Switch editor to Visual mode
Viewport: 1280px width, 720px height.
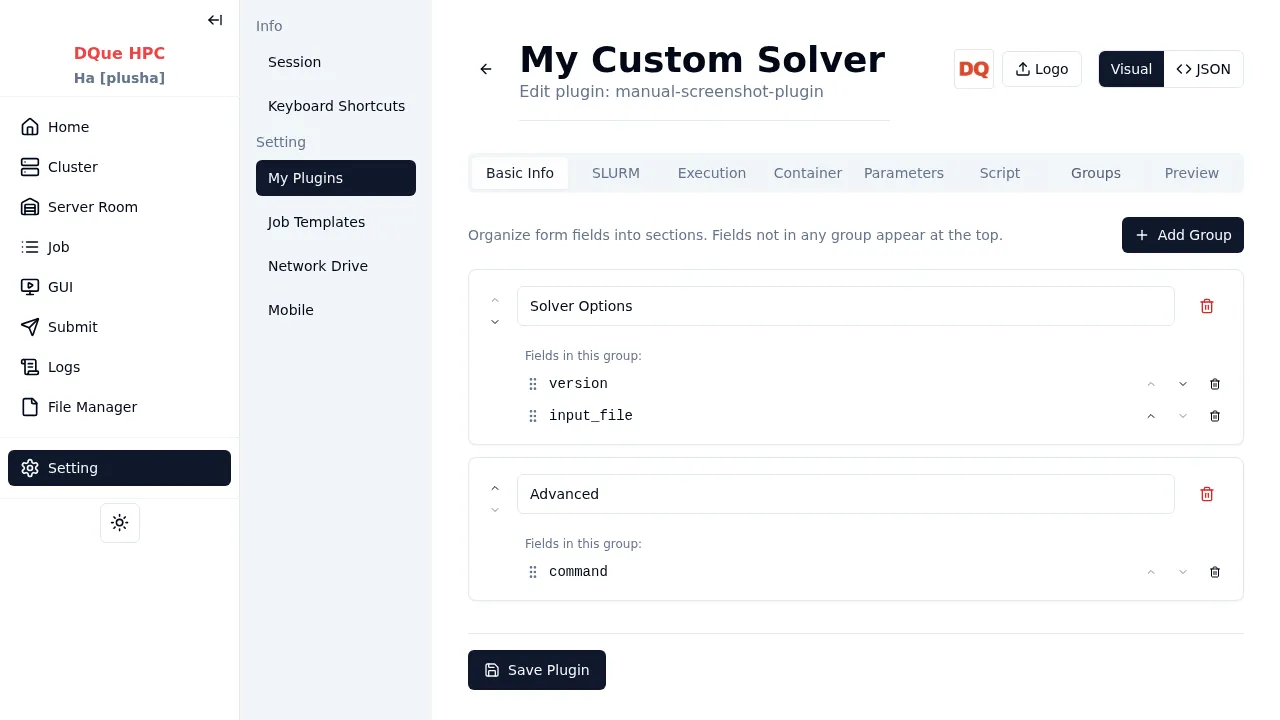click(1131, 69)
